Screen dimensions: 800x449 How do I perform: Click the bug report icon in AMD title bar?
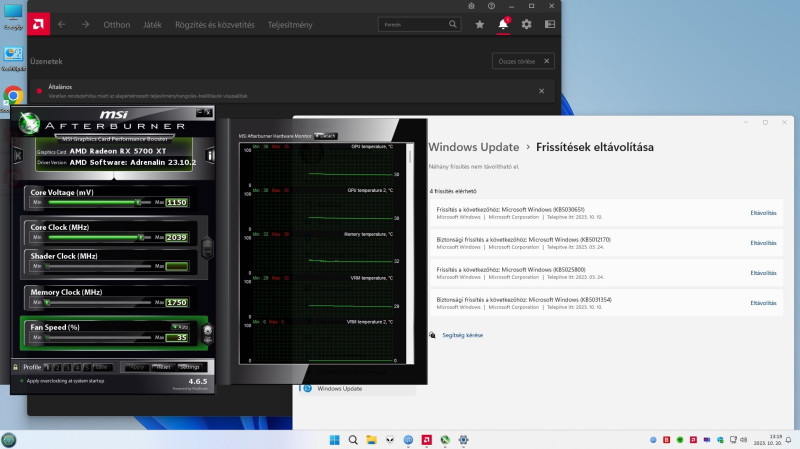click(x=471, y=6)
